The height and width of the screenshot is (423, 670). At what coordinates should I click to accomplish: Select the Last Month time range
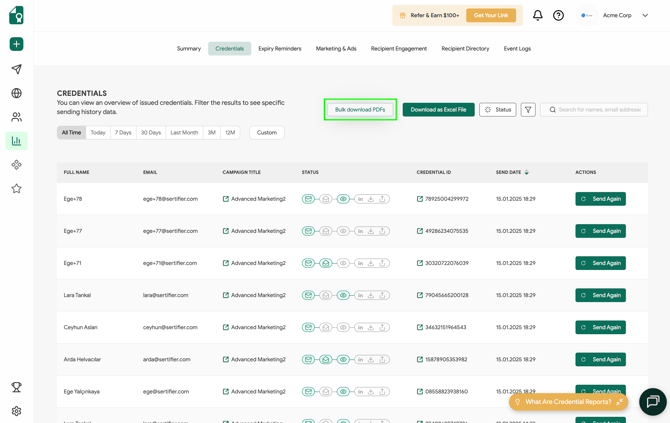(x=184, y=132)
